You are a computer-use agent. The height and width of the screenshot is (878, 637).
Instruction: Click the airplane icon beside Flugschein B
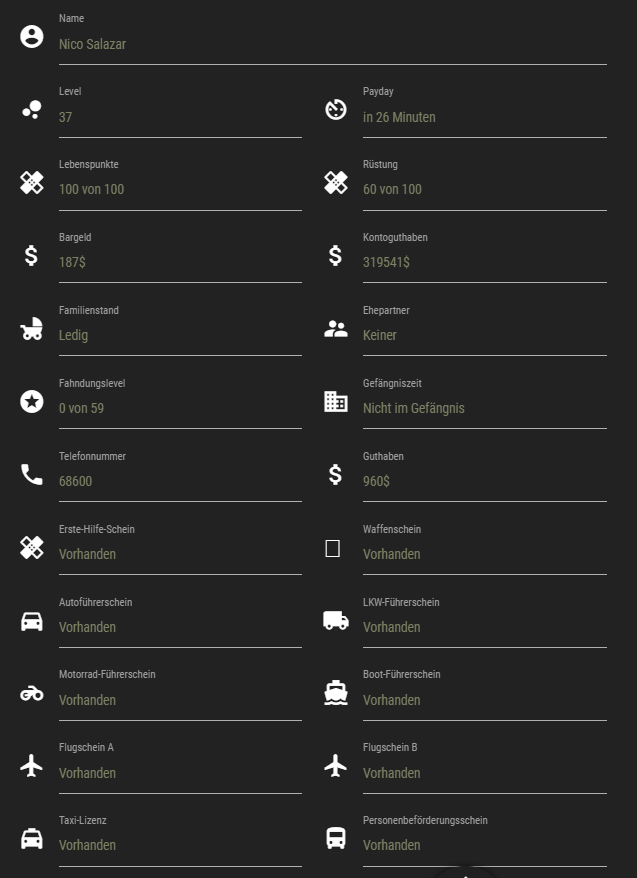pos(336,765)
